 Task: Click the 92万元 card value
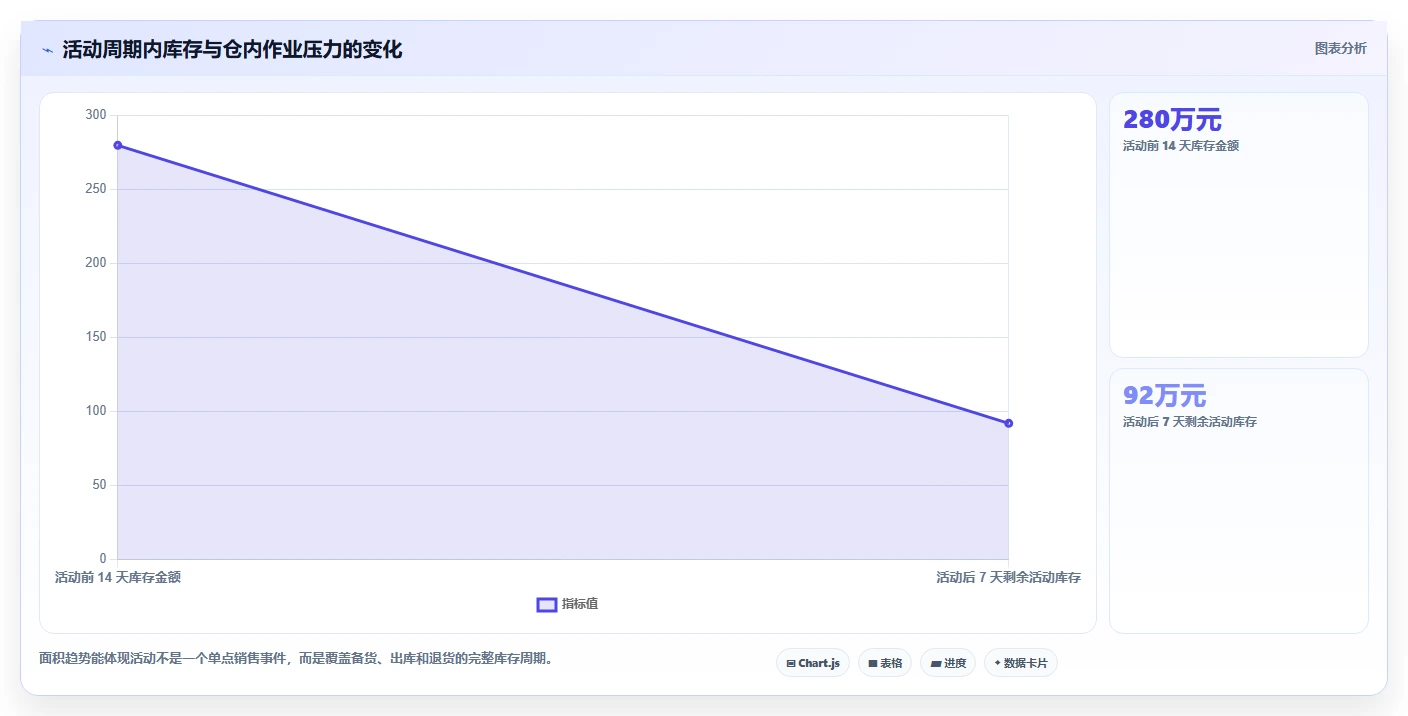pyautogui.click(x=1164, y=396)
